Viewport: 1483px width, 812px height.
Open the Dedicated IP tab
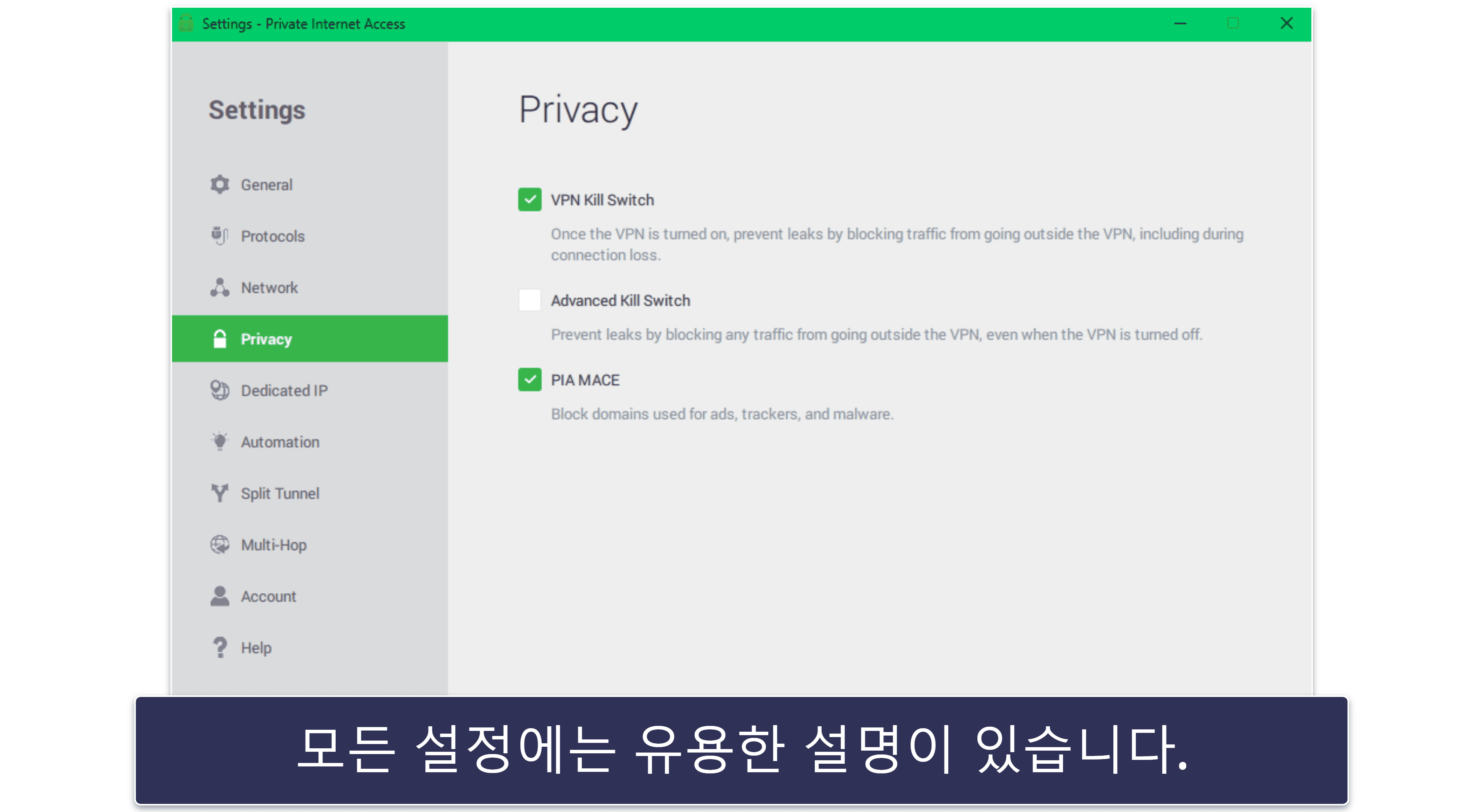(x=310, y=390)
